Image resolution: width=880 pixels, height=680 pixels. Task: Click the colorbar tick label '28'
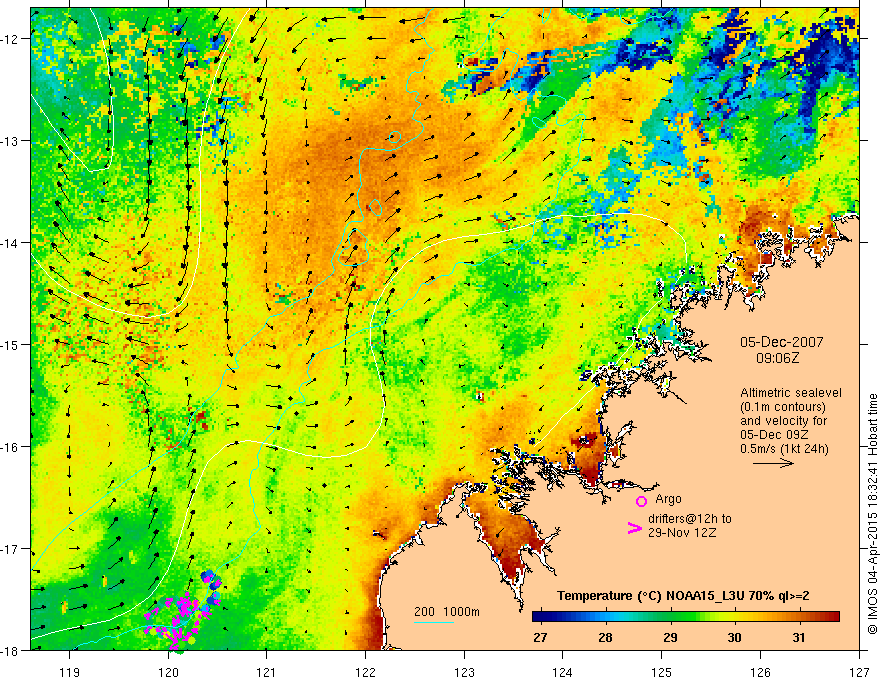[x=604, y=638]
